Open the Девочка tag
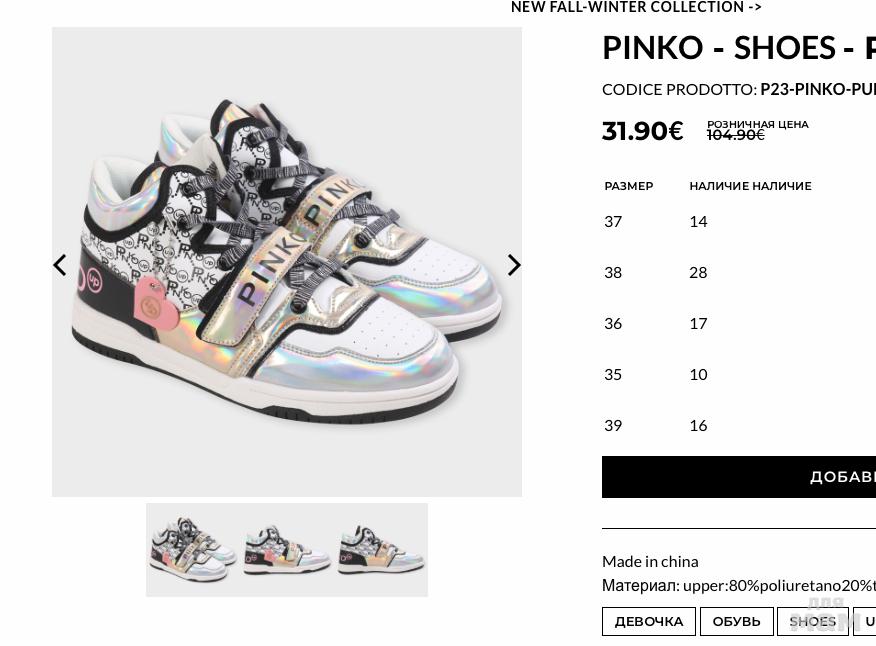Screen dimensions: 876x646 click(649, 621)
